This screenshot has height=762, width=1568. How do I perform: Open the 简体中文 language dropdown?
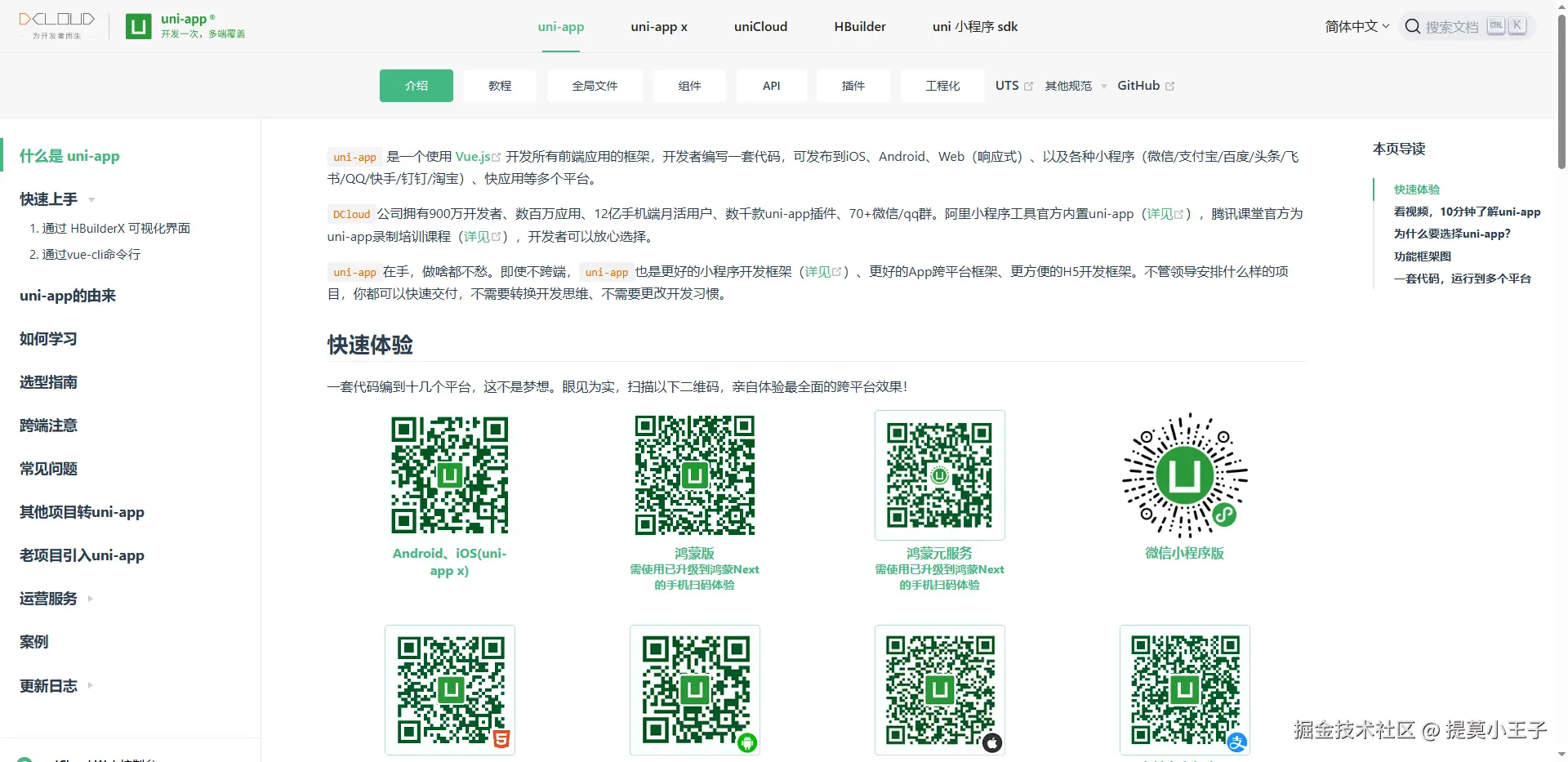pyautogui.click(x=1356, y=26)
